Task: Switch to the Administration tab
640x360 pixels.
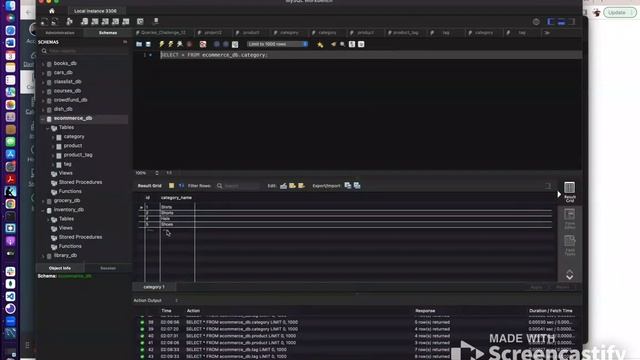Action: pos(60,33)
